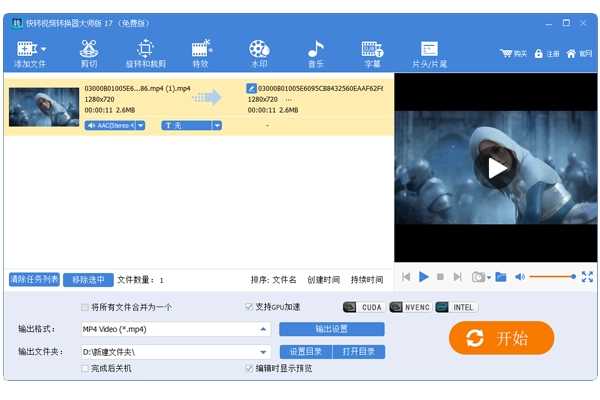600x400 pixels.
Task: Open the snapshot folder icon
Action: [501, 277]
